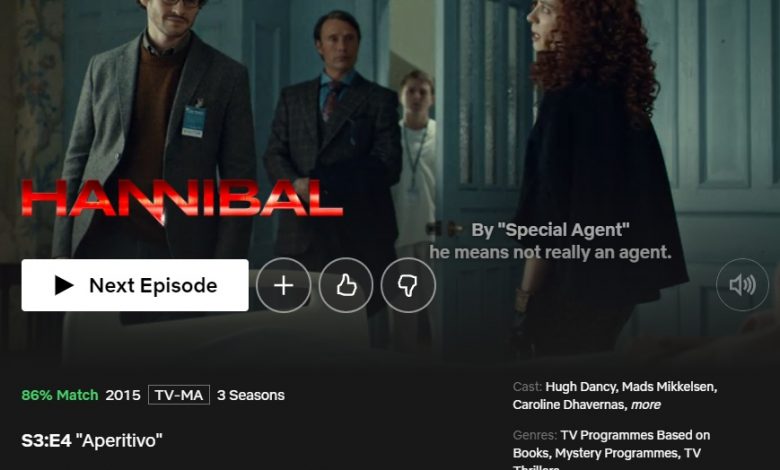Rate the show with thumbs down icon
Screen dimensions: 780x470
pyautogui.click(x=408, y=285)
